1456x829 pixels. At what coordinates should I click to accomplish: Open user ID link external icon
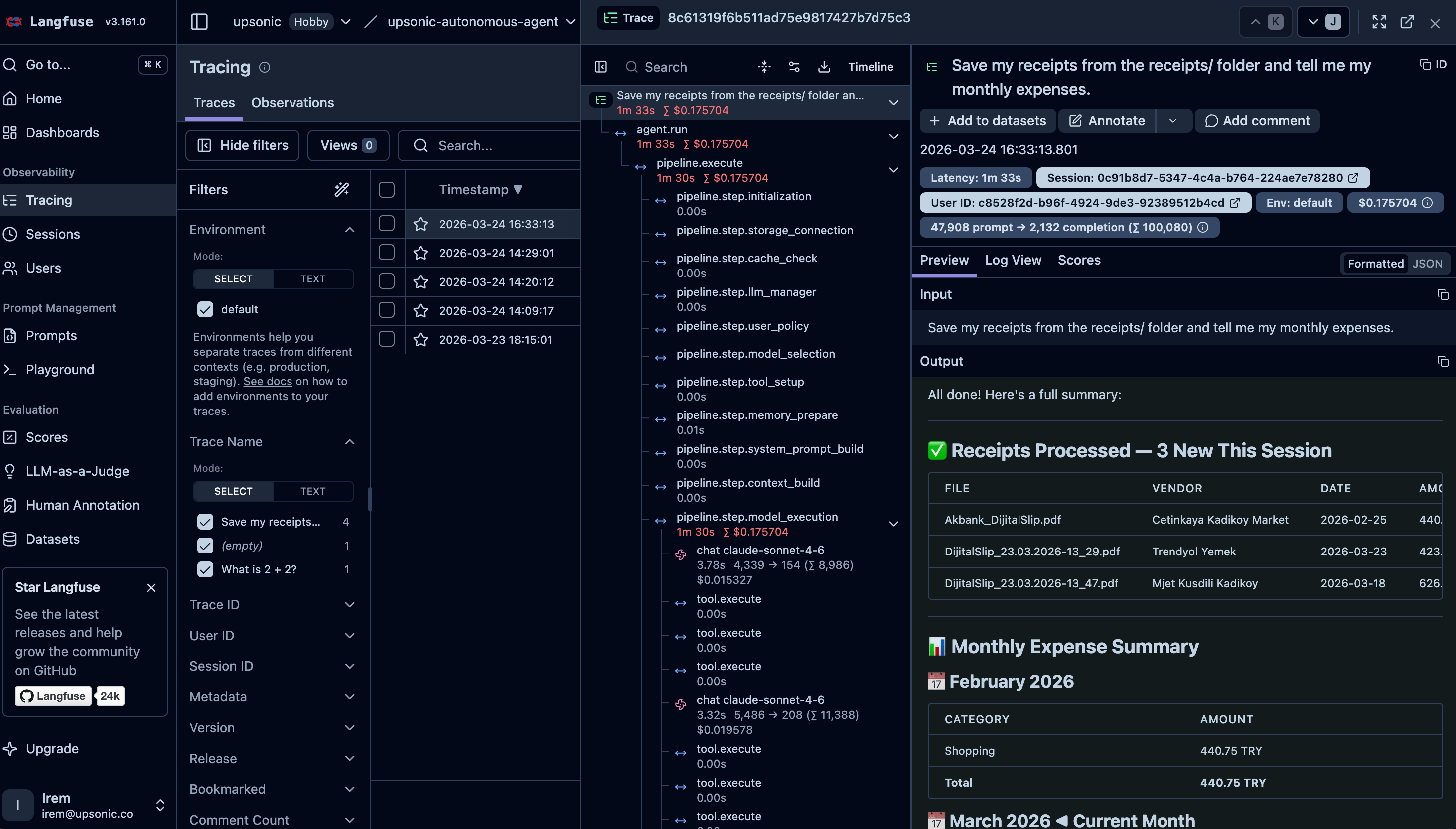click(x=1234, y=203)
